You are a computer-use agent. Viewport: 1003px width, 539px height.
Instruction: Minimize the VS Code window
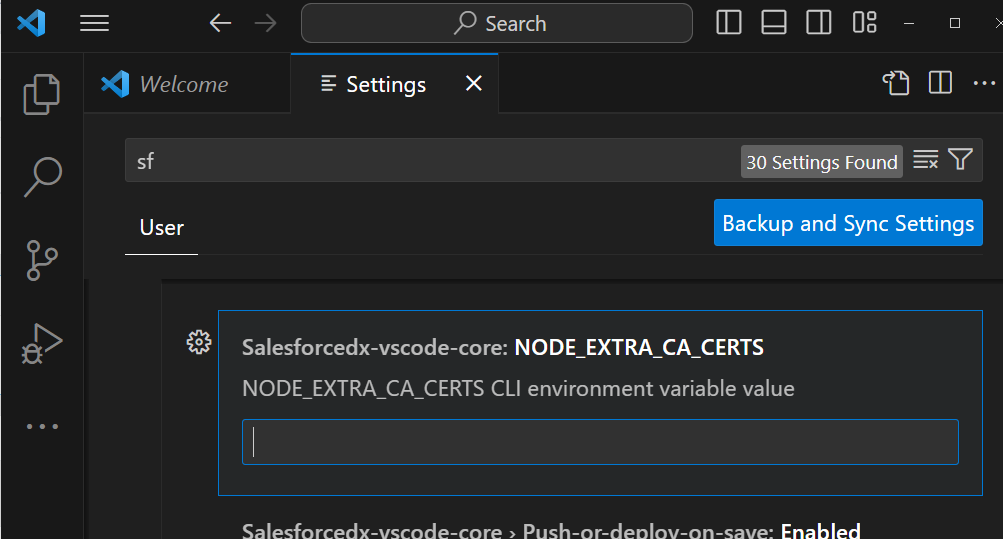point(908,23)
